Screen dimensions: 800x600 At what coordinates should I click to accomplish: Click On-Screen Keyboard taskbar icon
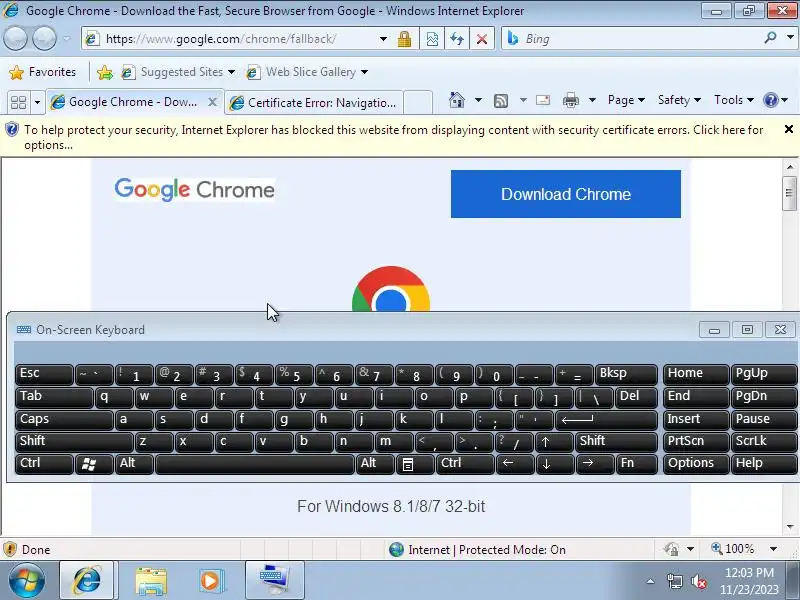(274, 580)
